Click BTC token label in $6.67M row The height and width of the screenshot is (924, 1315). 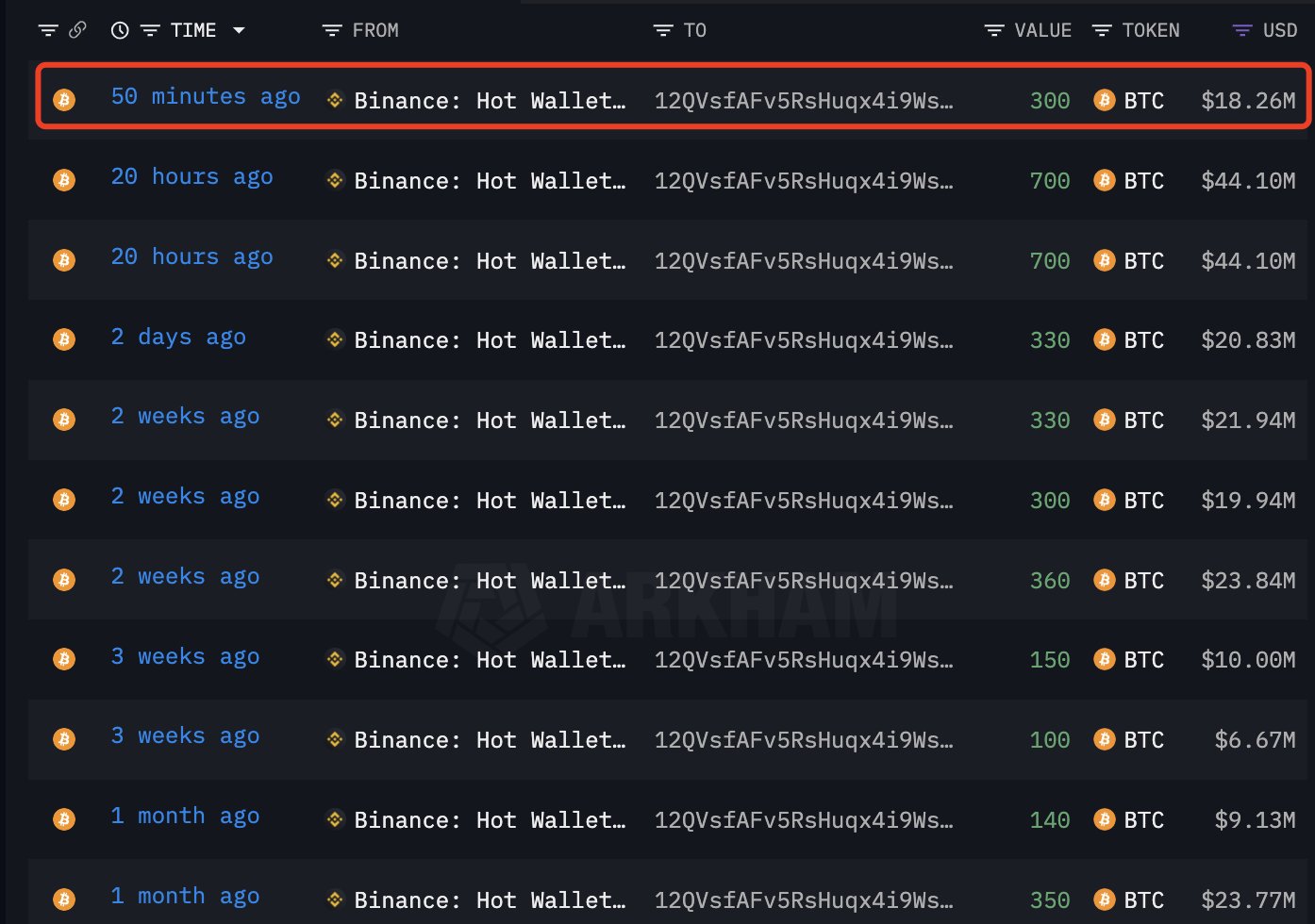[x=1144, y=740]
